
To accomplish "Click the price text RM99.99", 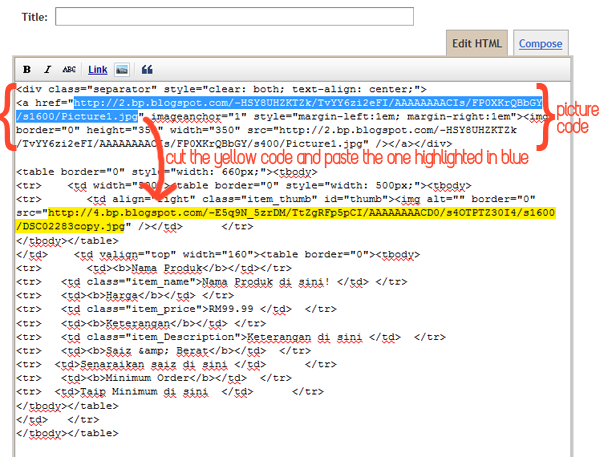I will pos(231,309).
